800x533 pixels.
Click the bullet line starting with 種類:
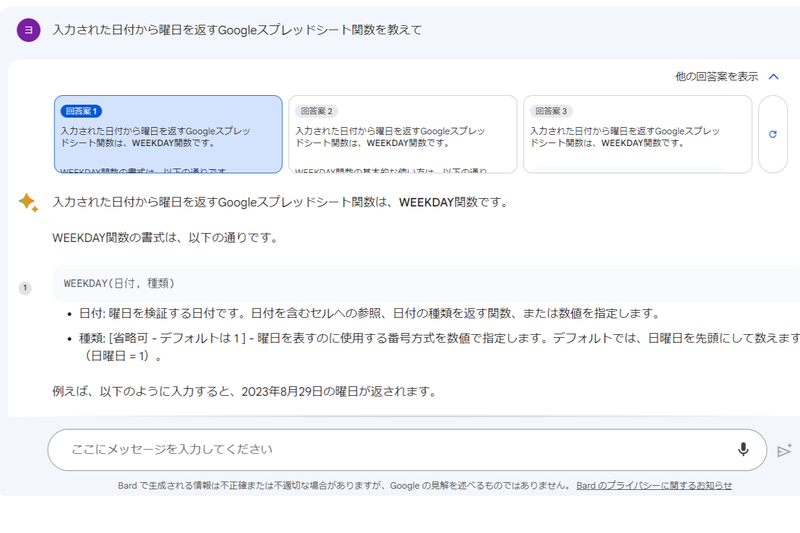click(439, 347)
